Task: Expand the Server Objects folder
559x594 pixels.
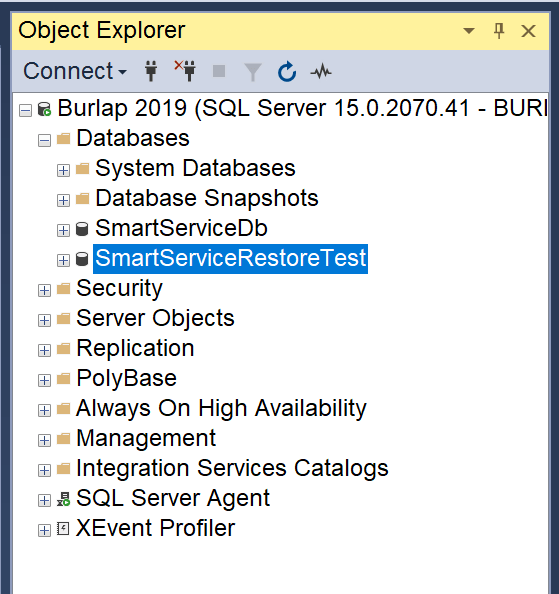Action: click(x=44, y=320)
